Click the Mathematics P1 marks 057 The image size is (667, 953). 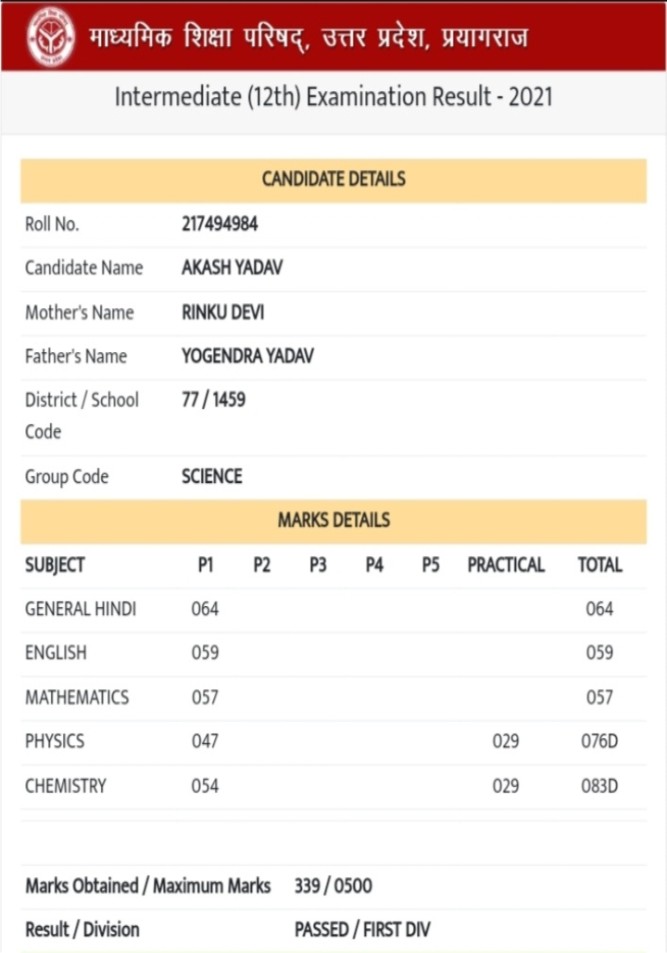click(x=205, y=697)
